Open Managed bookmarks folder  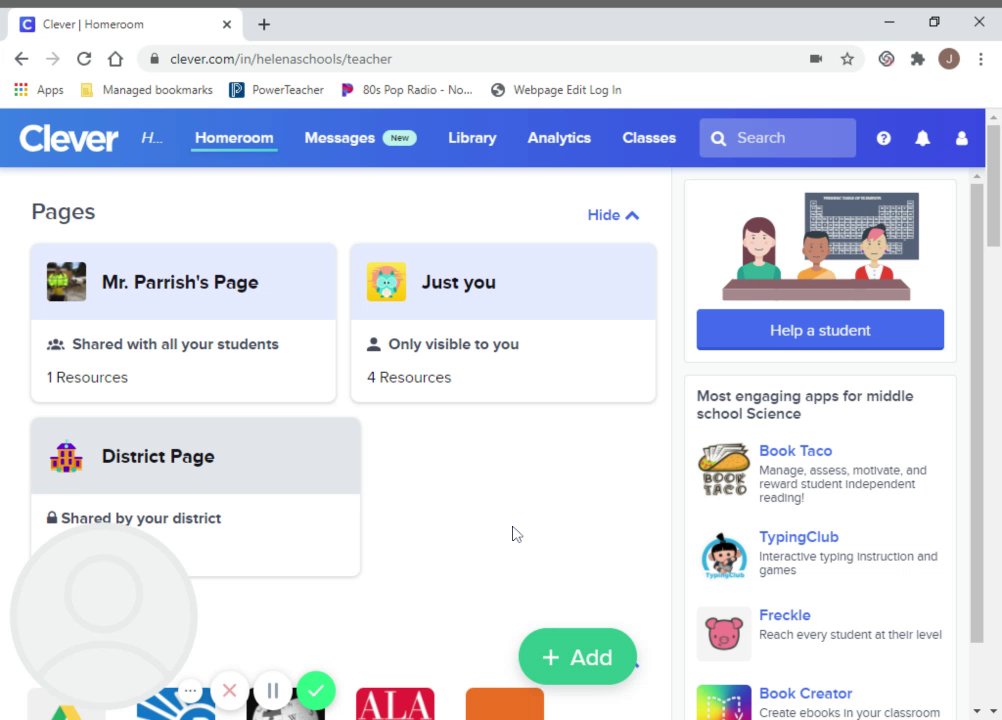point(146,90)
